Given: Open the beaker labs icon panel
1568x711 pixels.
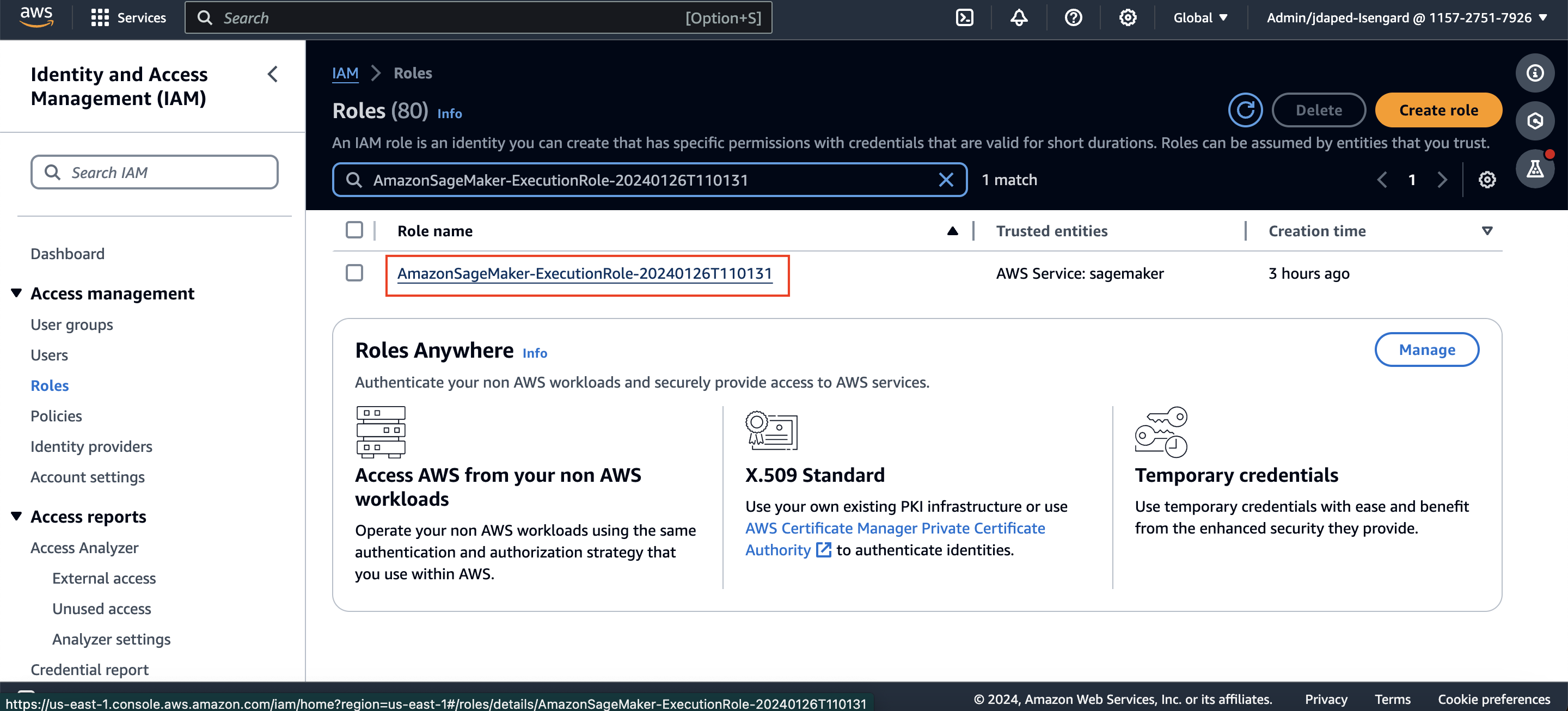Looking at the screenshot, I should coord(1535,169).
